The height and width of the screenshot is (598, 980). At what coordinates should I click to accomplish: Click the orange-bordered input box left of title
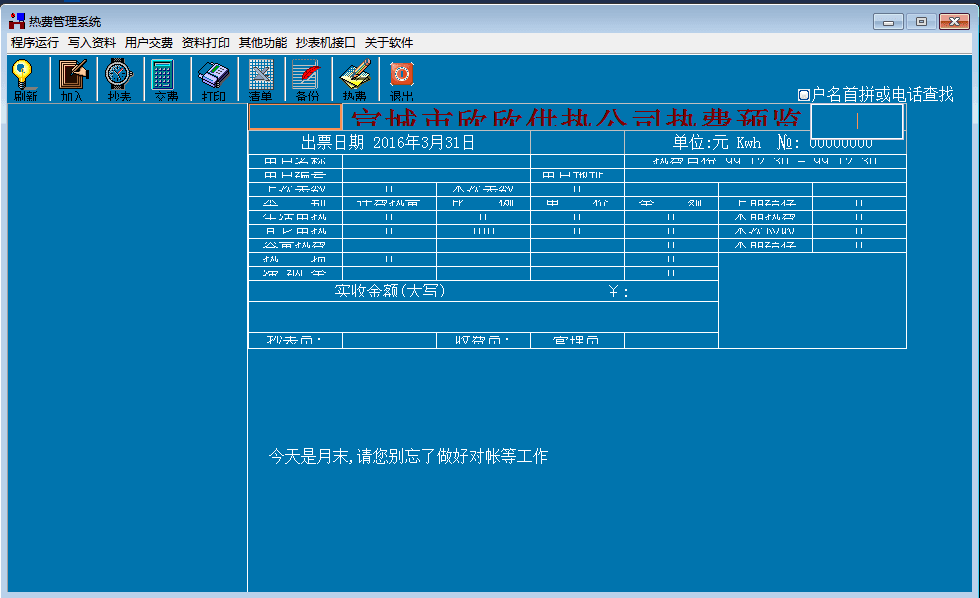click(295, 117)
